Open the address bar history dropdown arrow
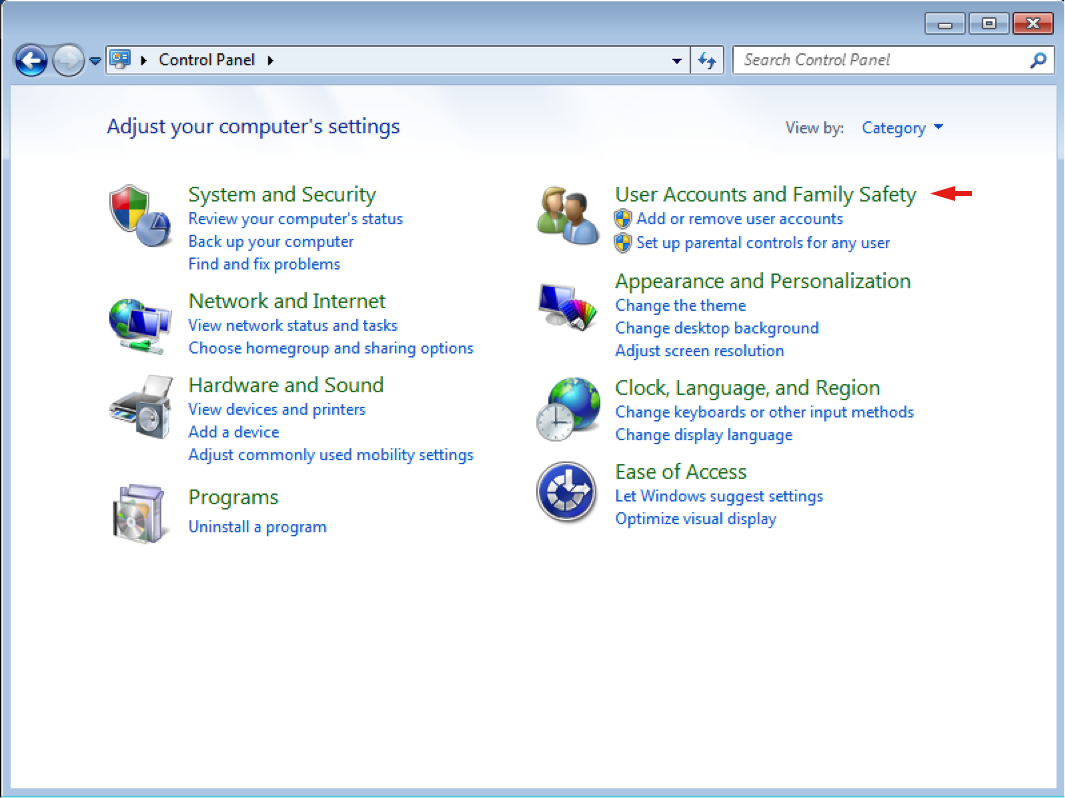Screen dimensions: 1065x798 click(677, 60)
